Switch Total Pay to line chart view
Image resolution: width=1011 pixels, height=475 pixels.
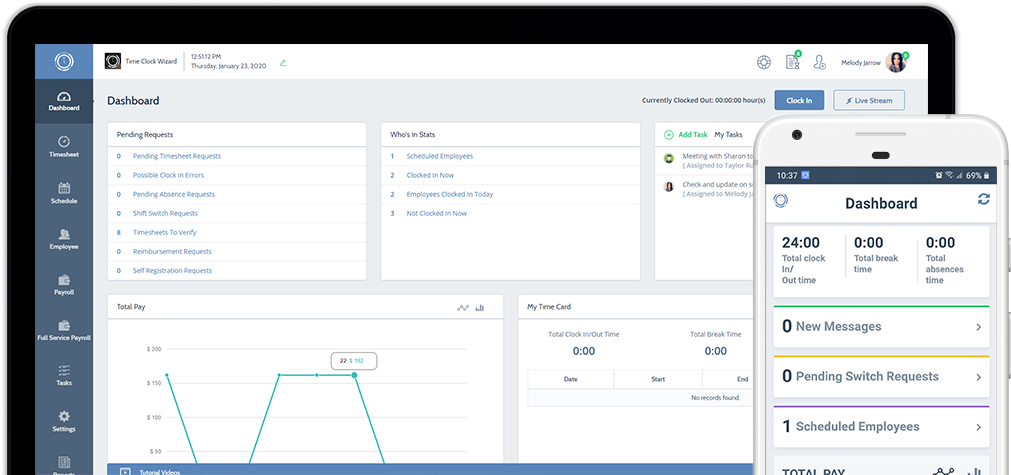tap(463, 308)
